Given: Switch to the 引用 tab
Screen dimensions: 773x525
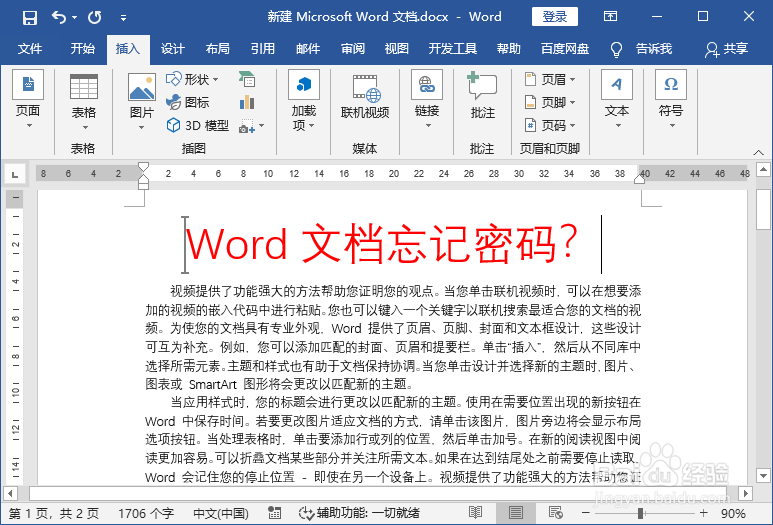Looking at the screenshot, I should point(262,49).
